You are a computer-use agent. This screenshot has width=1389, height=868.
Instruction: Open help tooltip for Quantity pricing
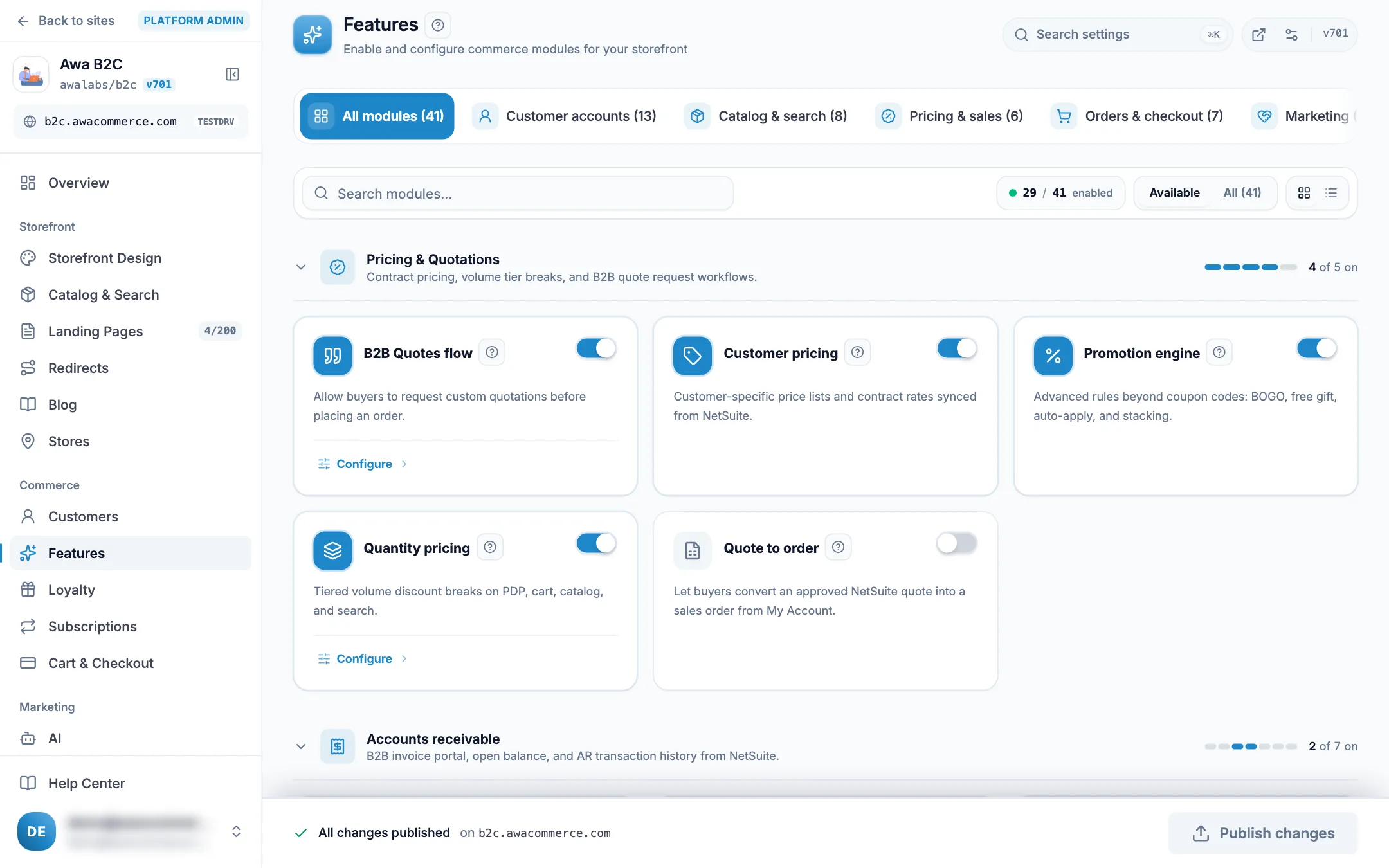[490, 547]
